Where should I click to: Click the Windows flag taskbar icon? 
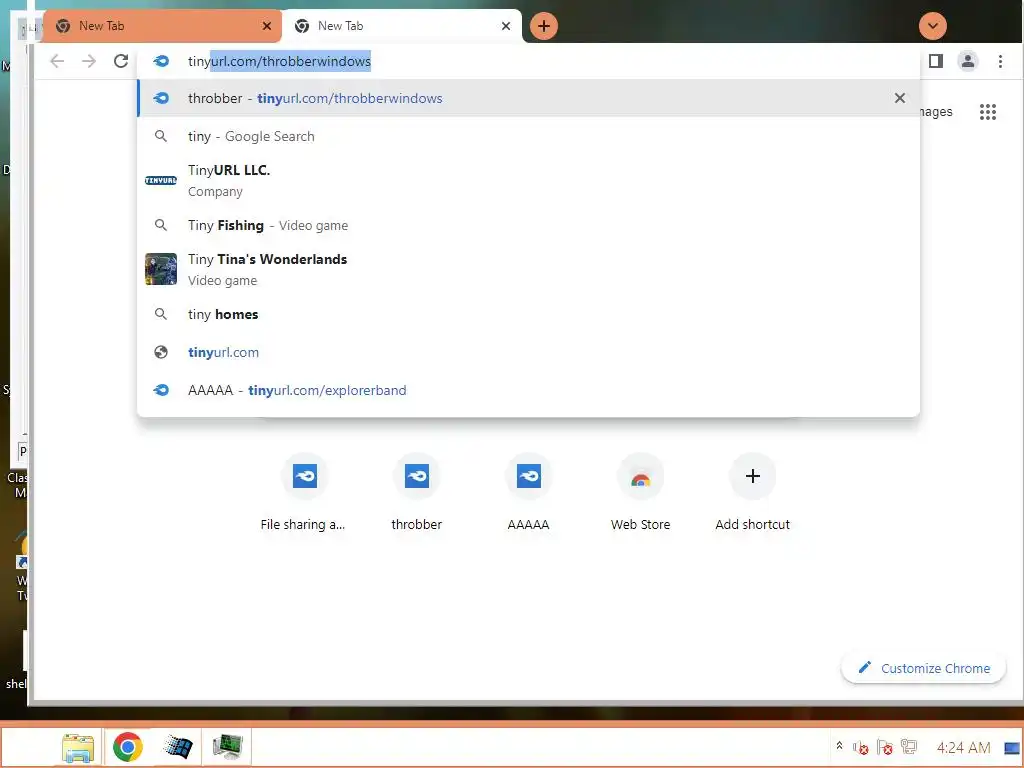(177, 747)
